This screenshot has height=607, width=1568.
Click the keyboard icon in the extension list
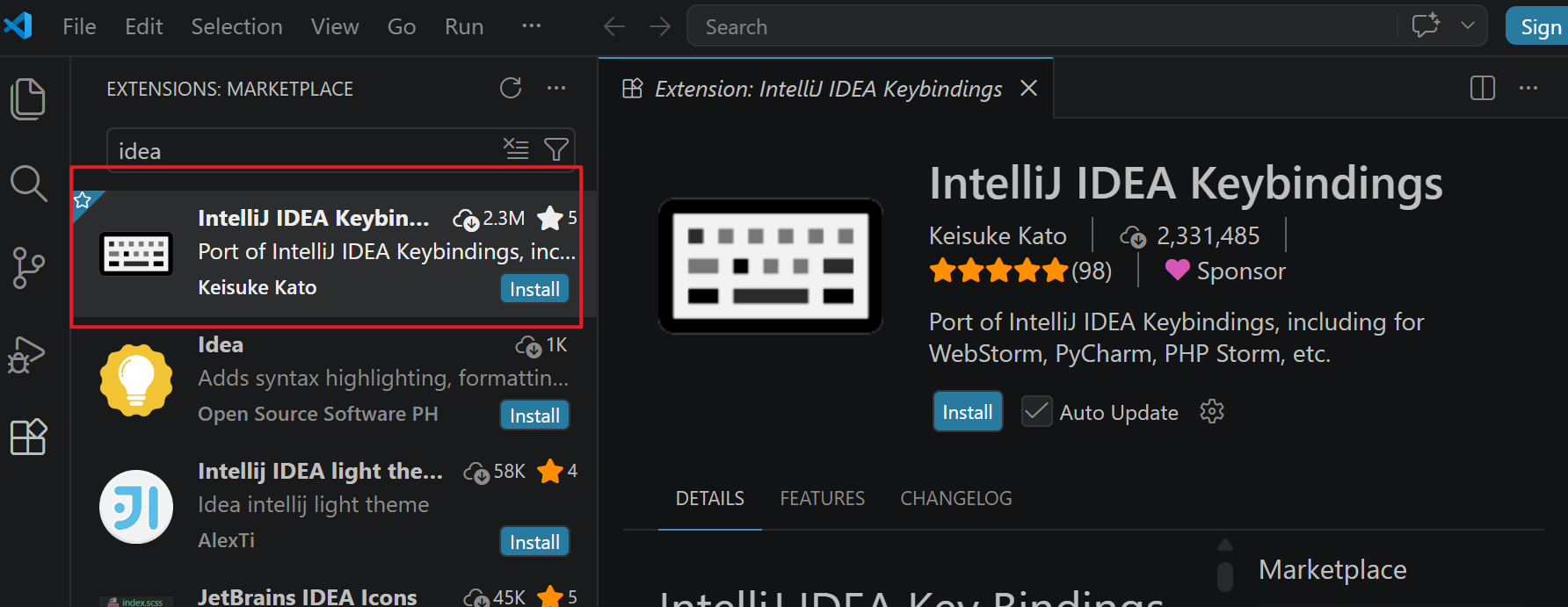[x=136, y=254]
